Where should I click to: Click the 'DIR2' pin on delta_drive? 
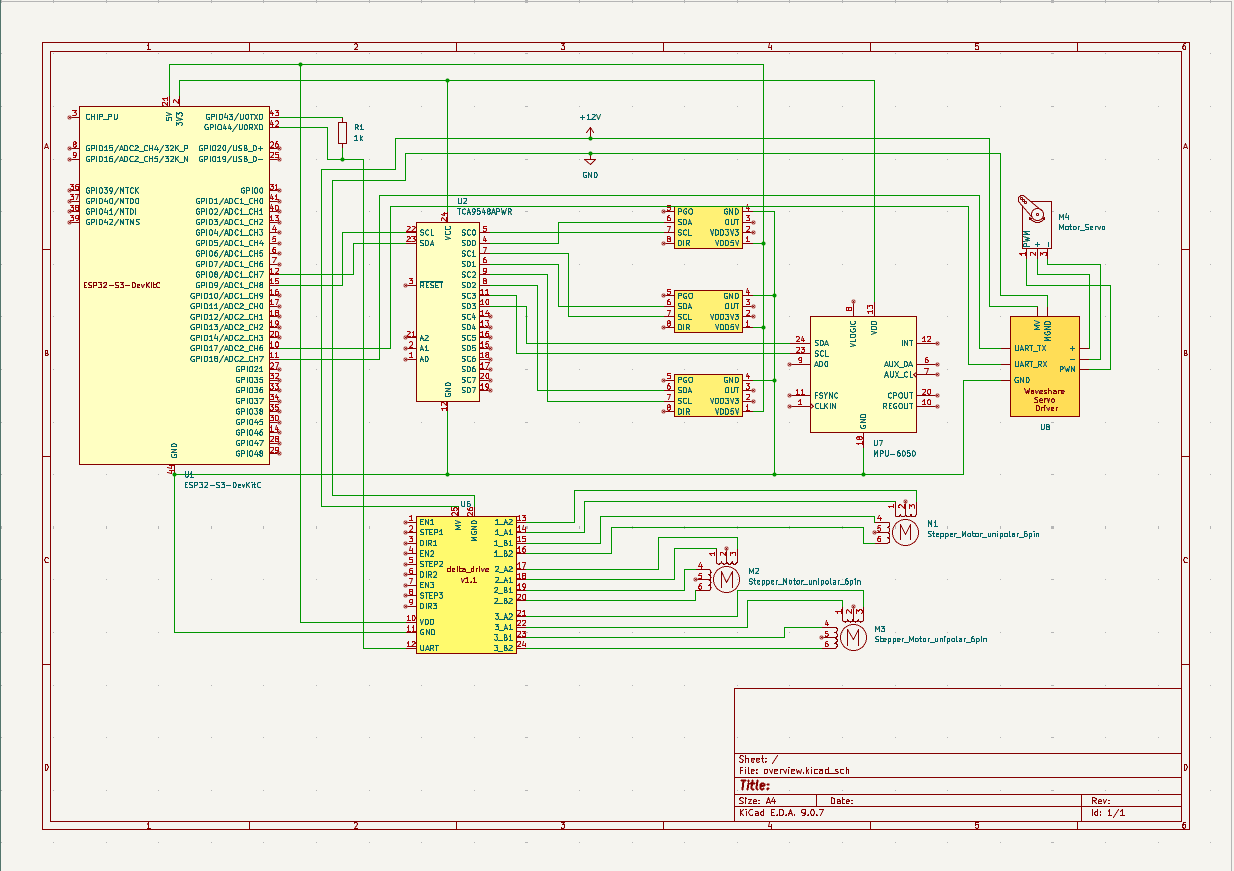pos(428,574)
